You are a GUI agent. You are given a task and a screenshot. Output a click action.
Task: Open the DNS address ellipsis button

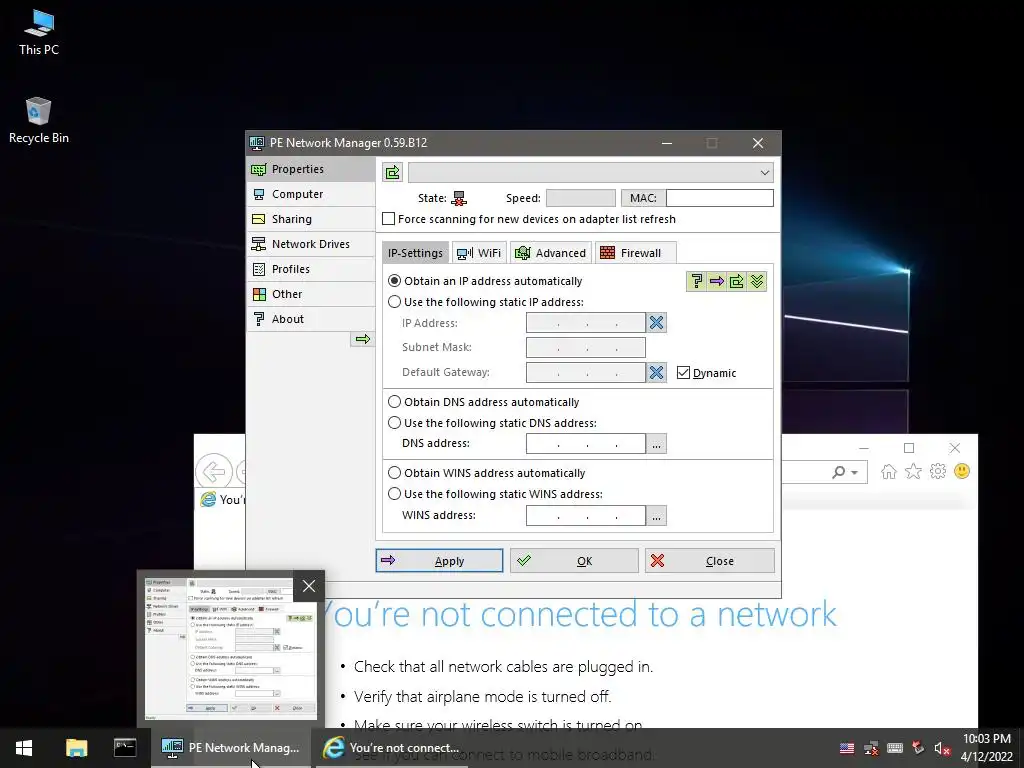(x=656, y=444)
